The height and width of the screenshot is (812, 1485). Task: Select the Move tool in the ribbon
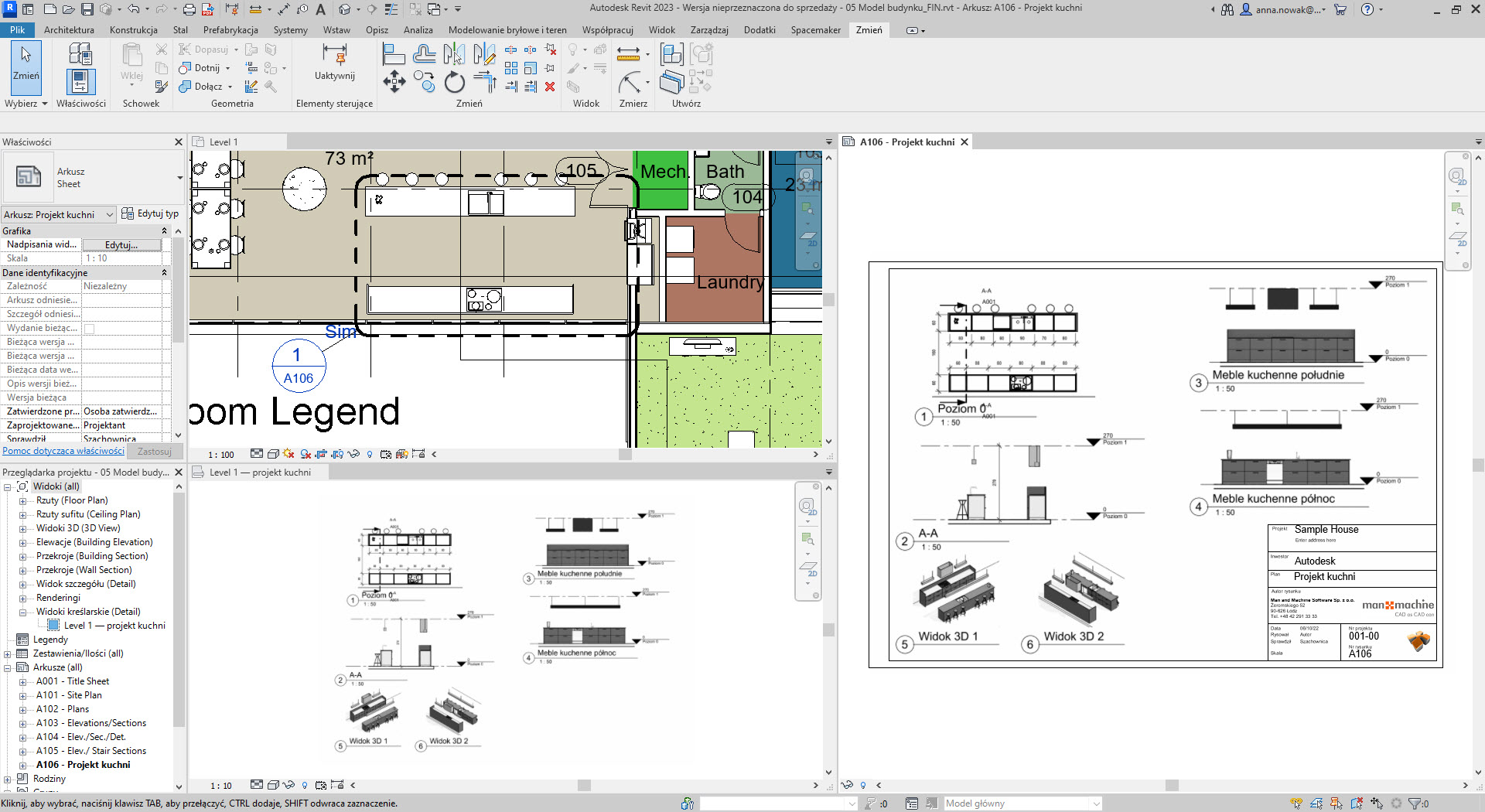click(394, 81)
